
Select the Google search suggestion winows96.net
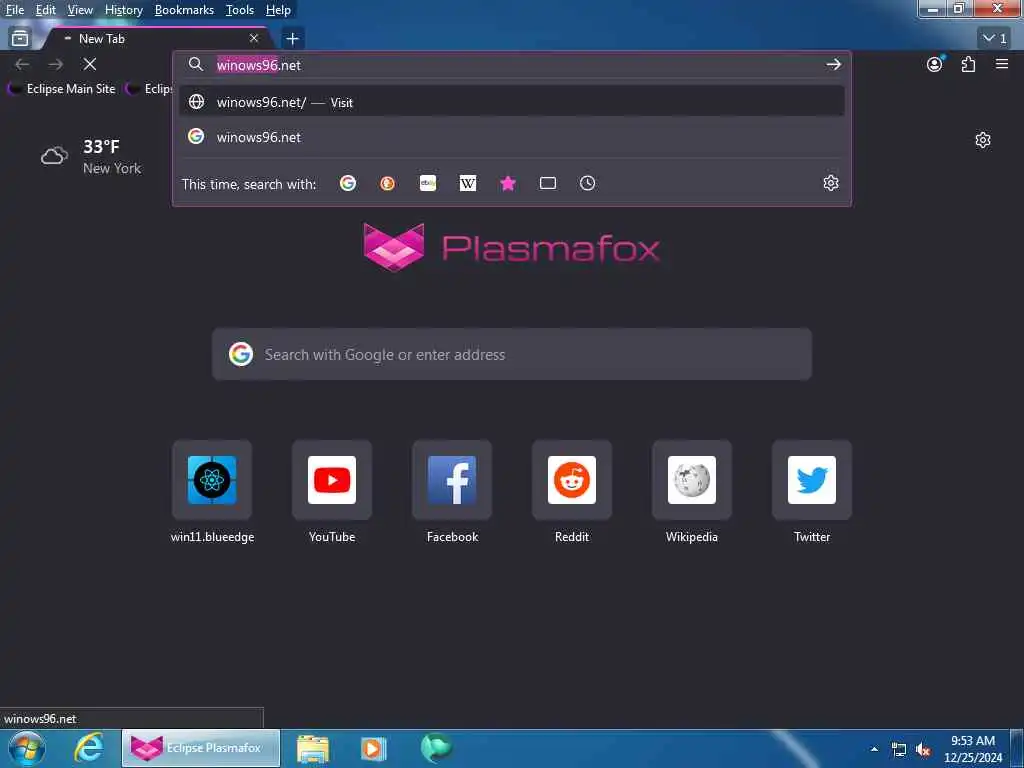click(511, 137)
